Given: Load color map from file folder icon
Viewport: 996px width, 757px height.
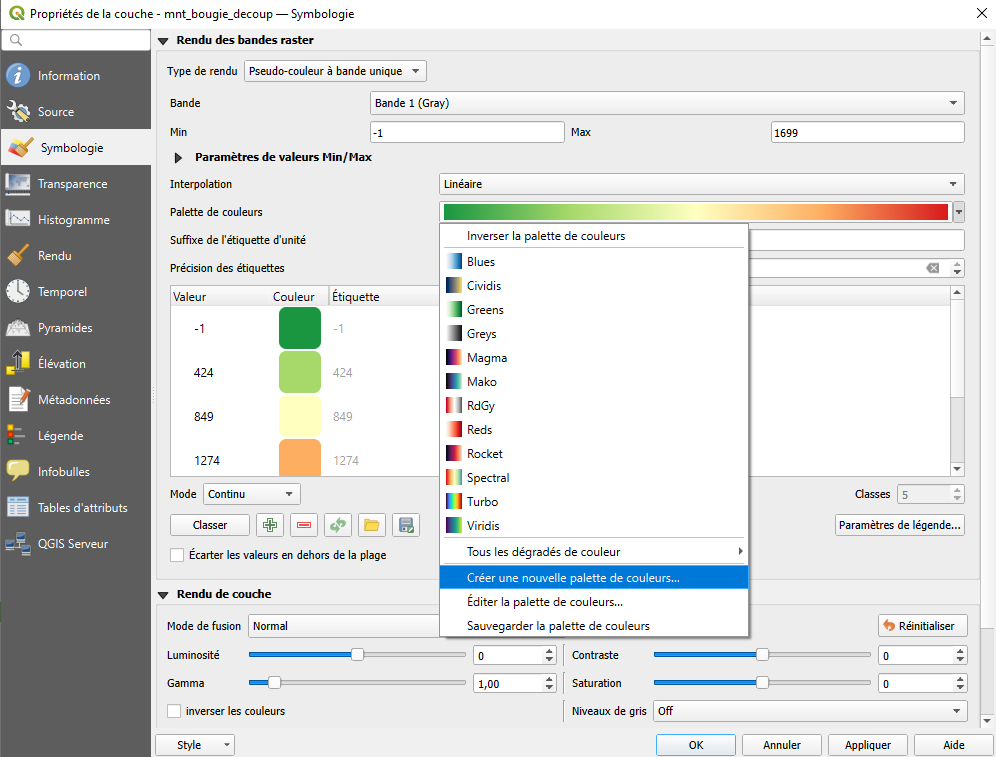Looking at the screenshot, I should pyautogui.click(x=371, y=525).
